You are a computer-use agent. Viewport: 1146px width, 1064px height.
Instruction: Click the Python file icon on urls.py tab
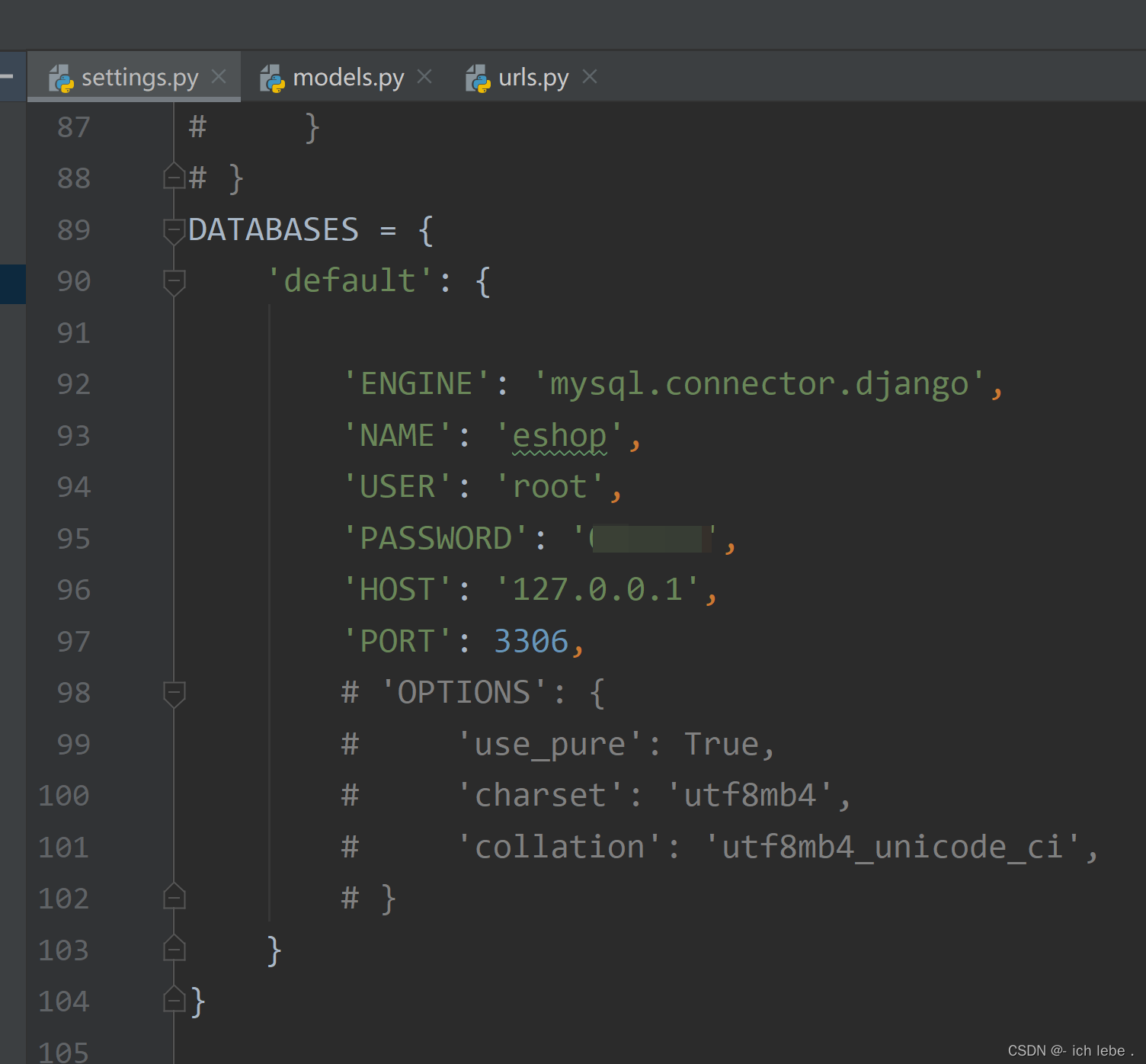coord(478,79)
